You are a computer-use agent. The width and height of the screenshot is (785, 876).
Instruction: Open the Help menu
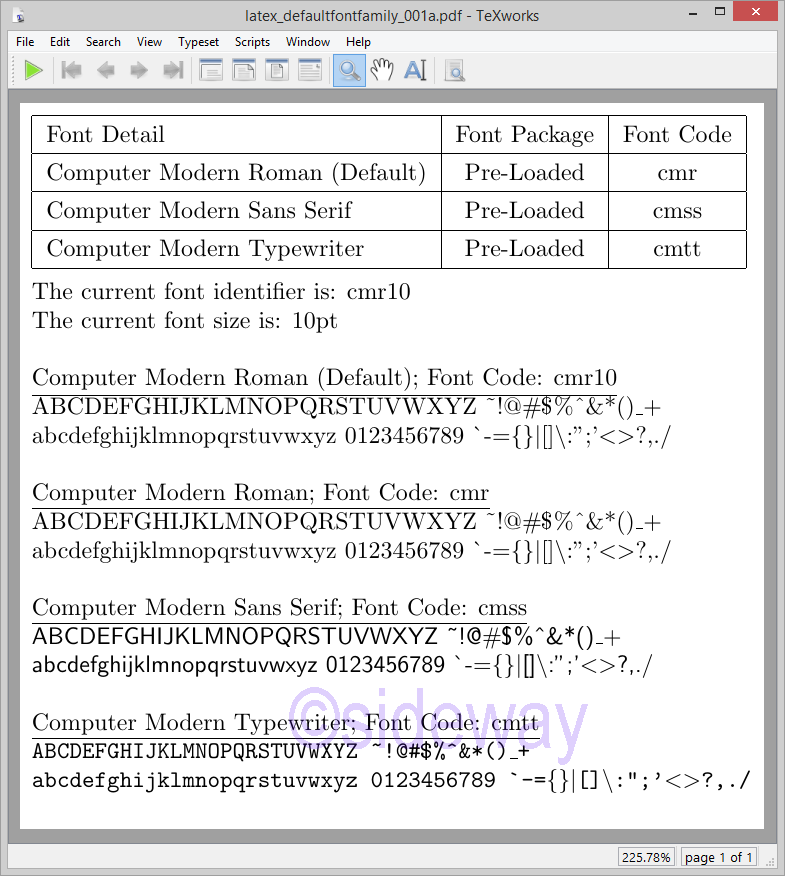point(358,42)
